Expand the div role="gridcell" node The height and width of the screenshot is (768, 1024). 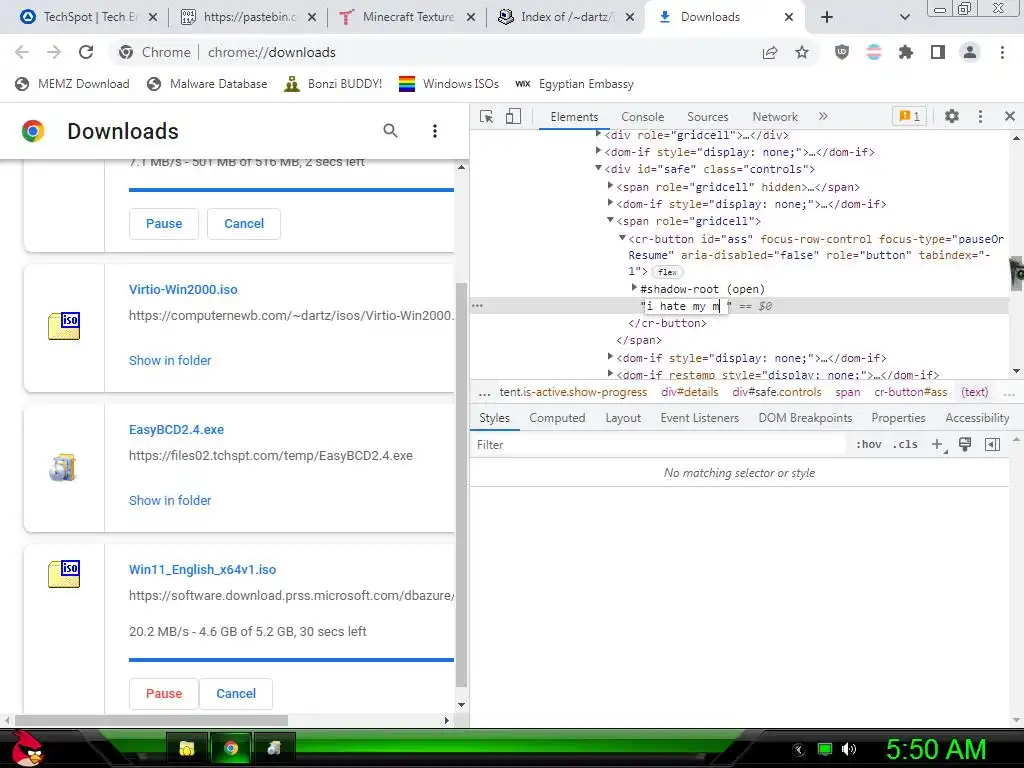click(598, 135)
